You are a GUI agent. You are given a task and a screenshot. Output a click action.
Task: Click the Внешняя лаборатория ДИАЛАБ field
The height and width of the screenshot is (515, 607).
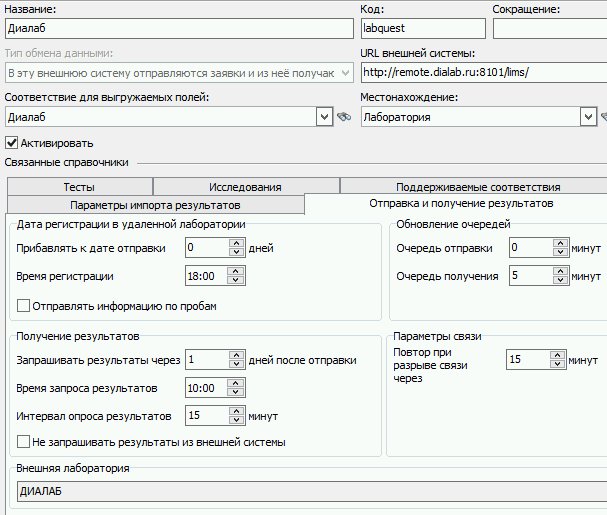(x=312, y=491)
